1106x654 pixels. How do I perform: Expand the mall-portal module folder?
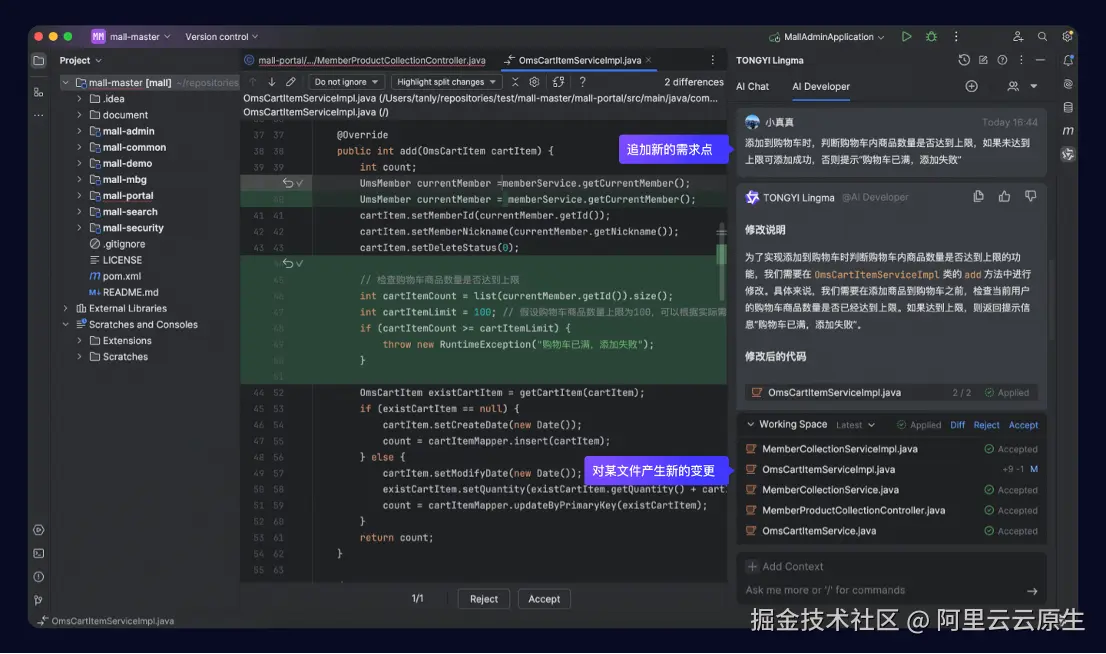tap(79, 195)
